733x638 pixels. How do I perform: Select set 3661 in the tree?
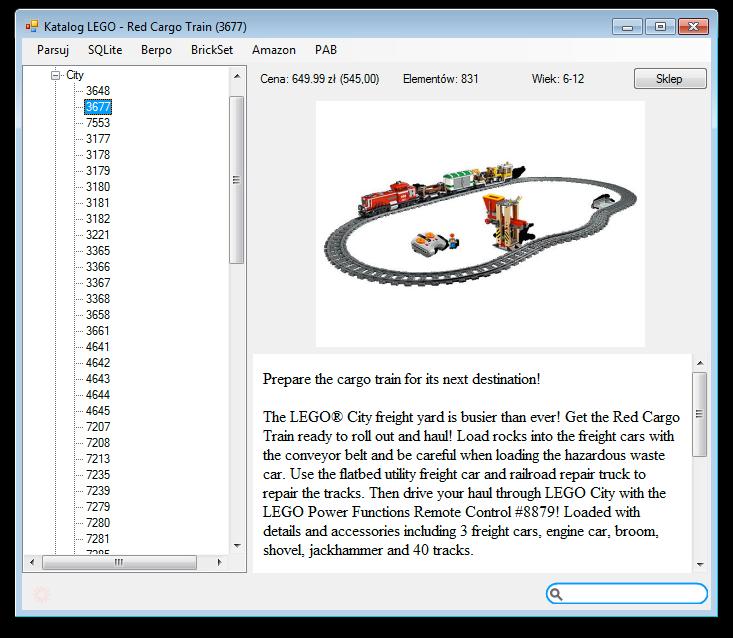coord(98,331)
